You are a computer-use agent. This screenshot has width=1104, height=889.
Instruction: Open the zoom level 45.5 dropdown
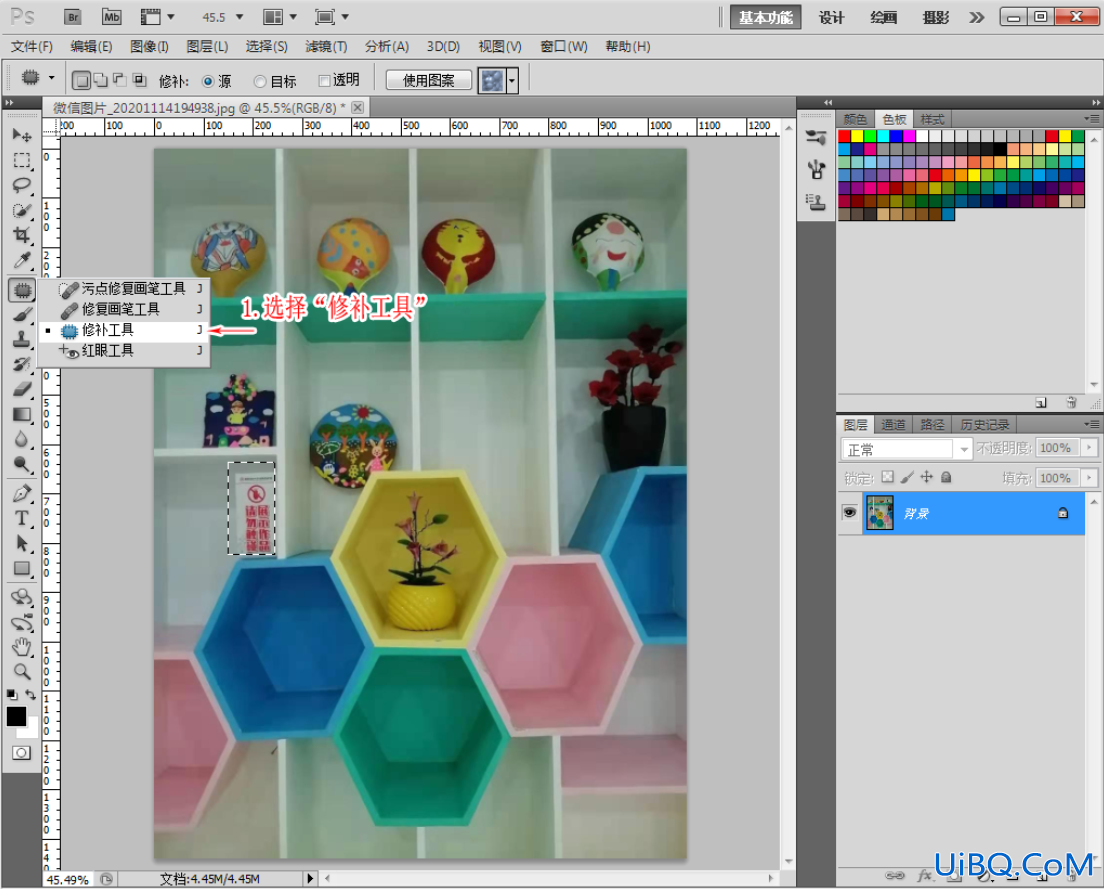tap(239, 17)
